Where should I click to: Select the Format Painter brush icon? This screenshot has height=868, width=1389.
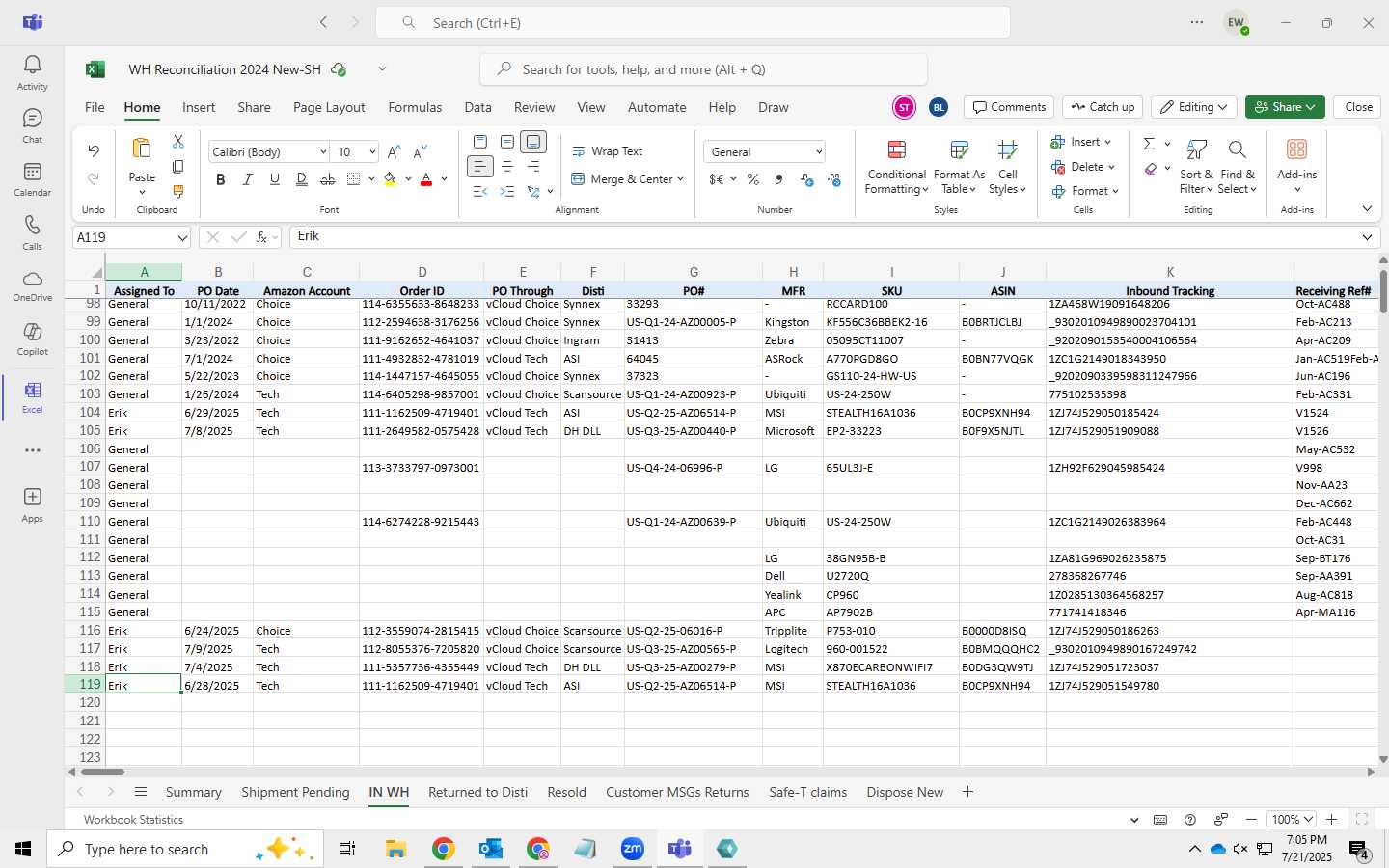(178, 192)
